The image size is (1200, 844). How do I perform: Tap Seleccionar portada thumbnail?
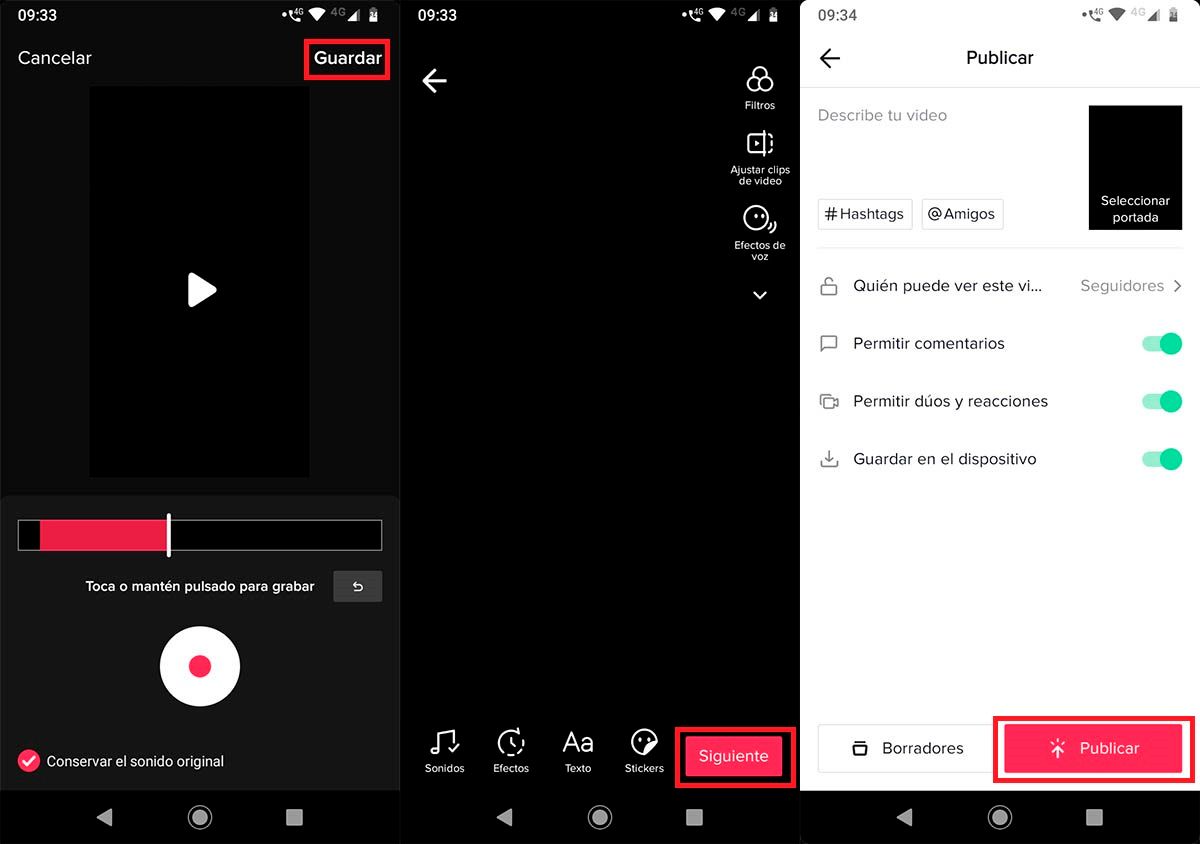[x=1135, y=167]
